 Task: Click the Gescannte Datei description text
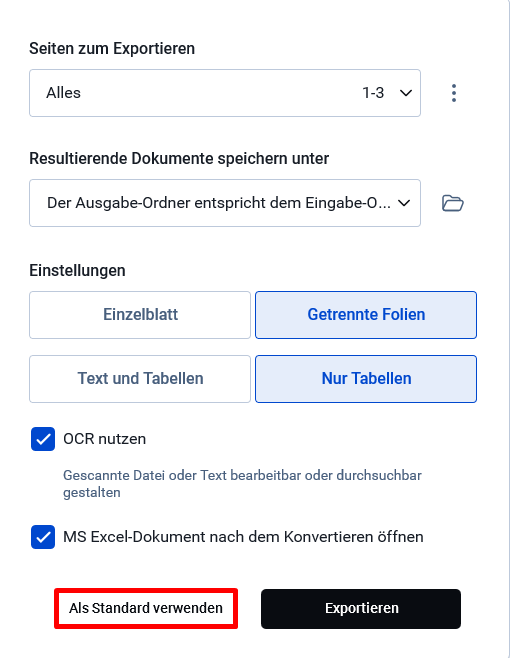click(x=242, y=483)
